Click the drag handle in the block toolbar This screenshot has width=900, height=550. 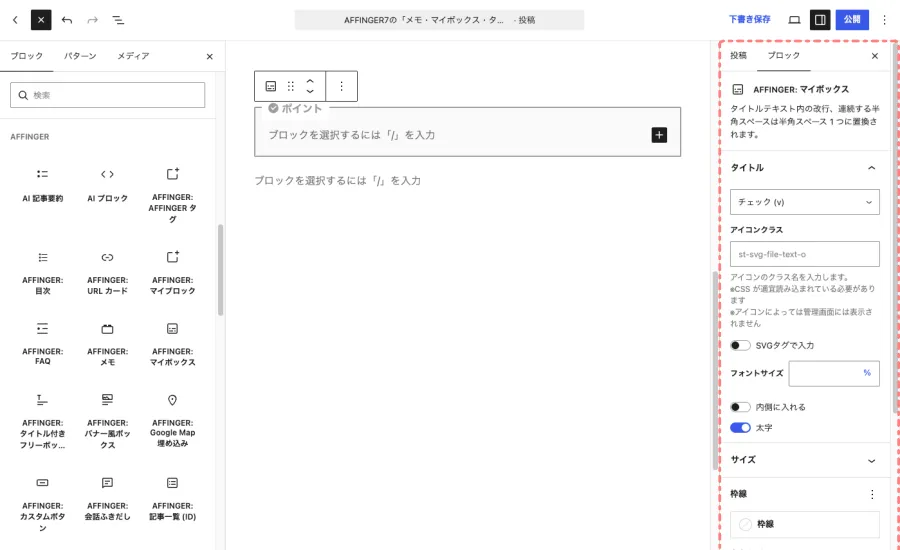pyautogui.click(x=290, y=86)
